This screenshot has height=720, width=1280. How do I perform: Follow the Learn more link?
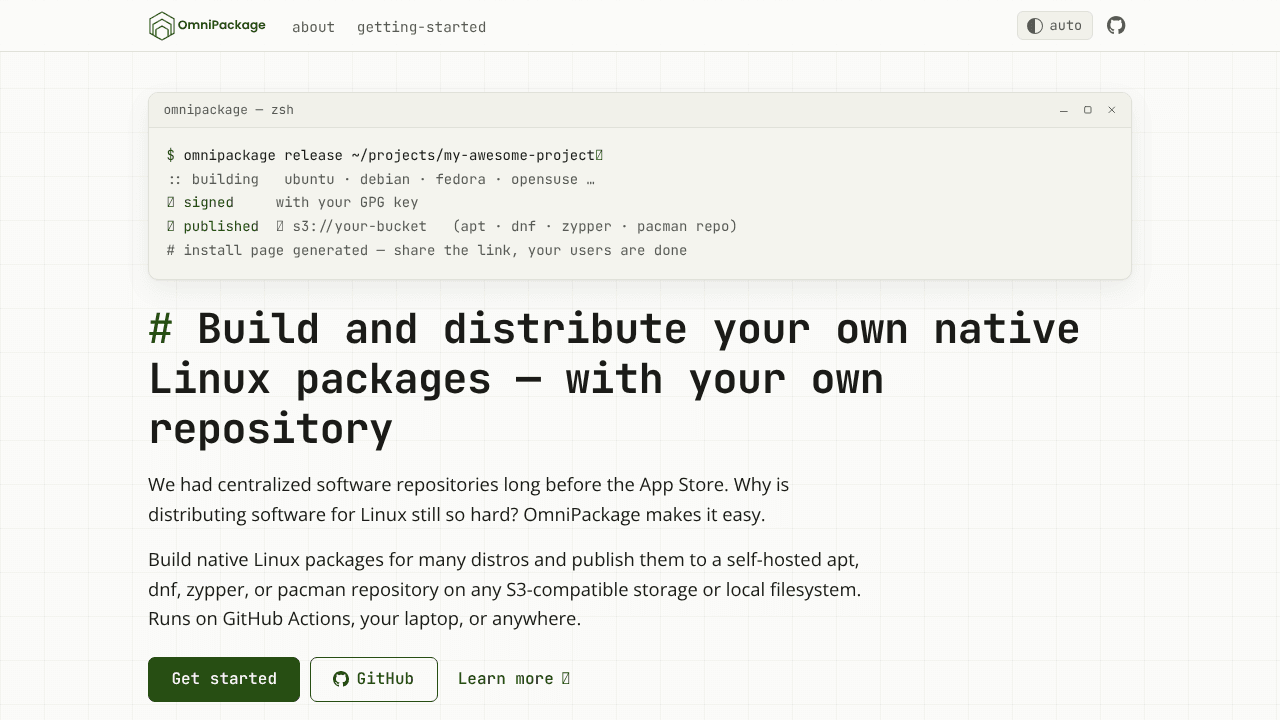514,679
